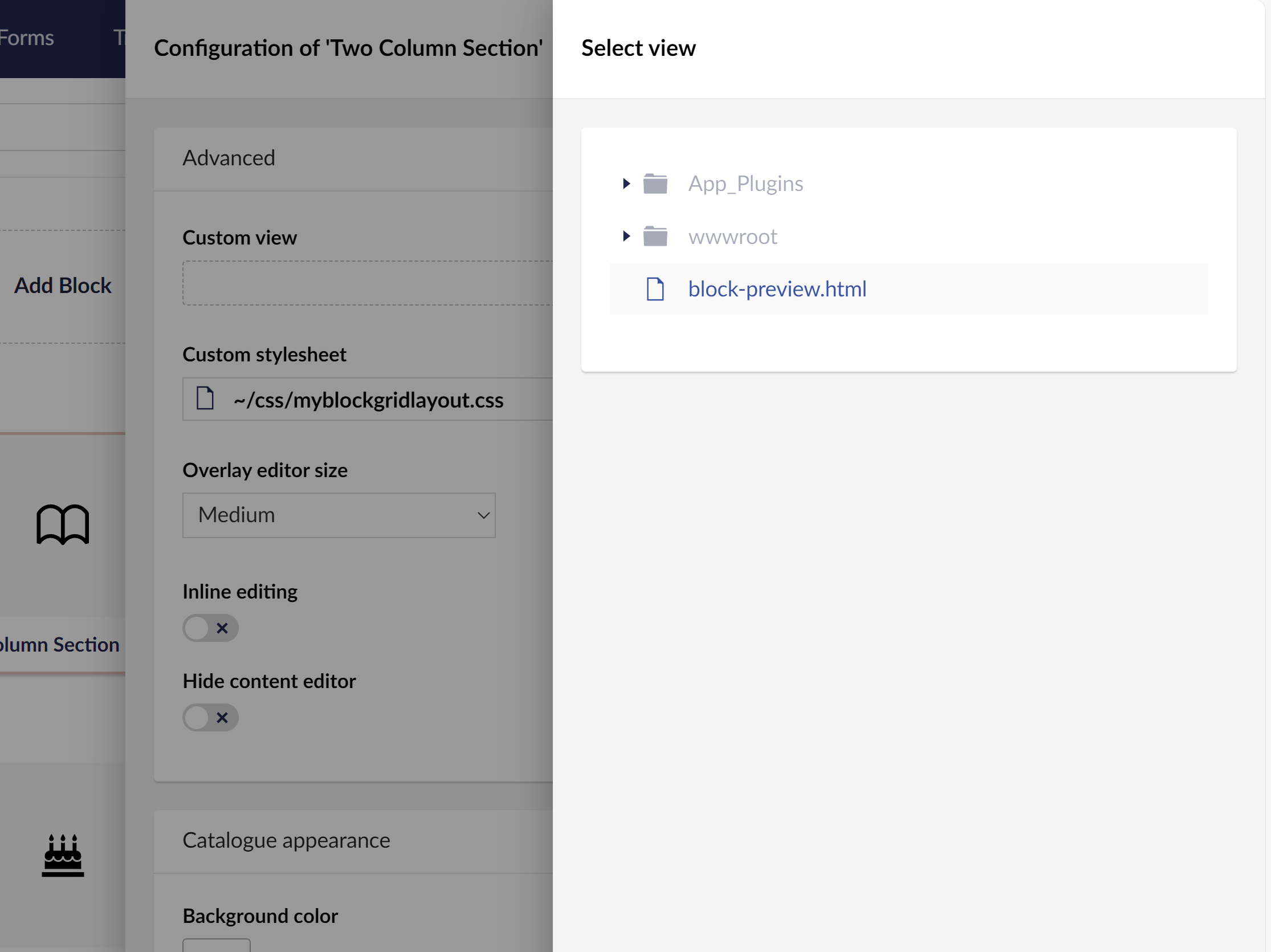Click the custom stylesheet file icon
1271x952 pixels.
point(205,399)
